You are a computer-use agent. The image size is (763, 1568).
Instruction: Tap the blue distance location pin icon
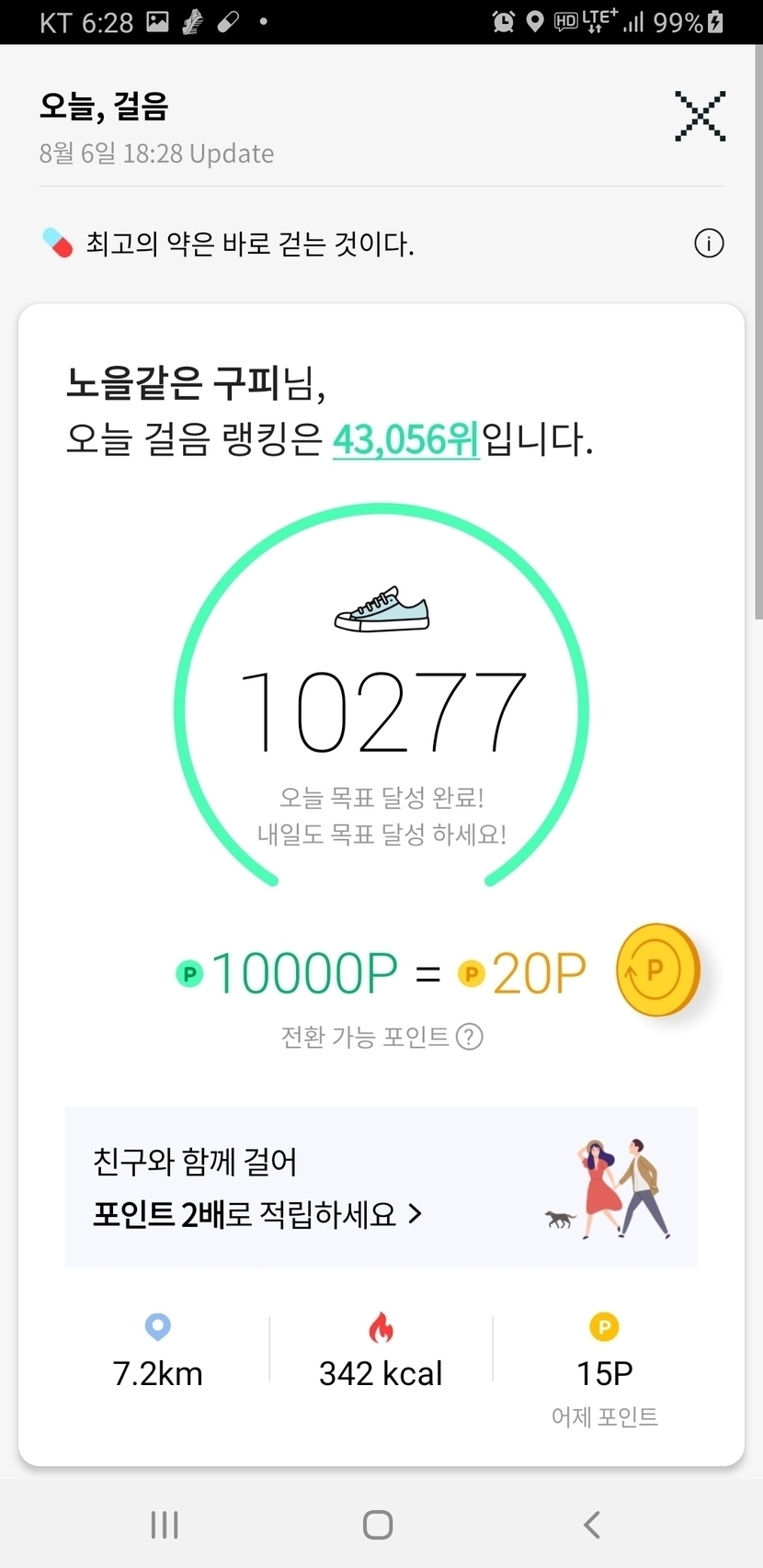click(158, 1326)
